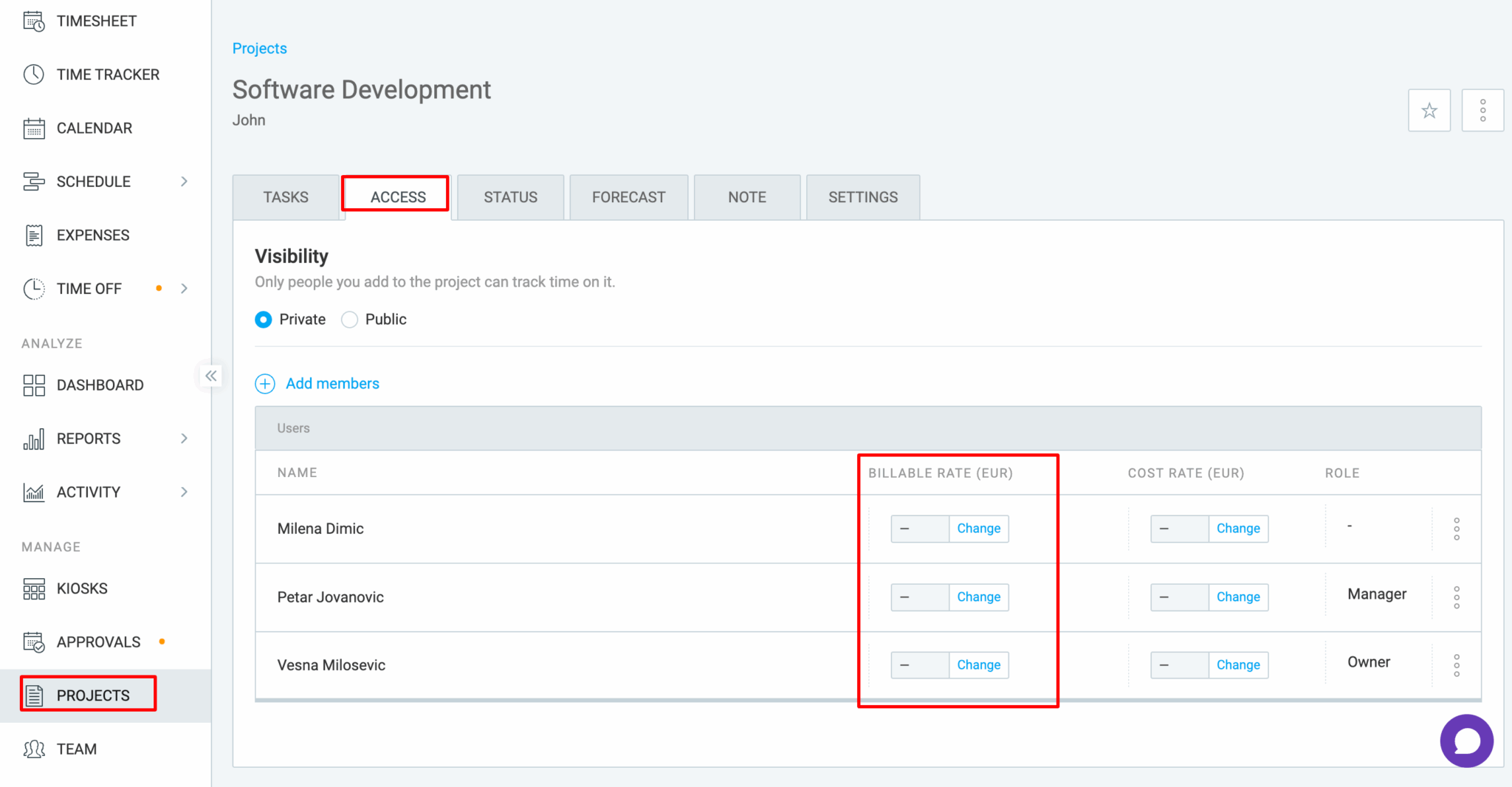Open the Tasks tab
1512x787 pixels.
(x=285, y=197)
